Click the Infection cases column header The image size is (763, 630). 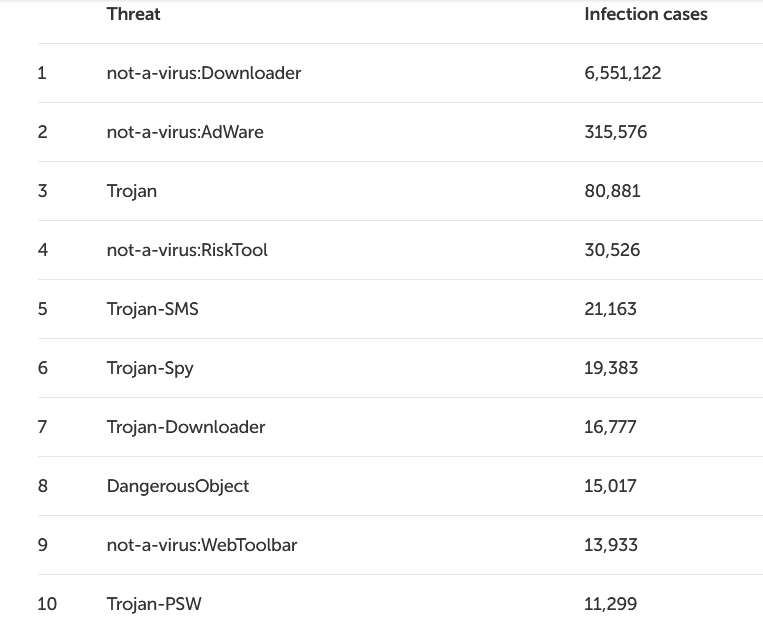tap(645, 14)
